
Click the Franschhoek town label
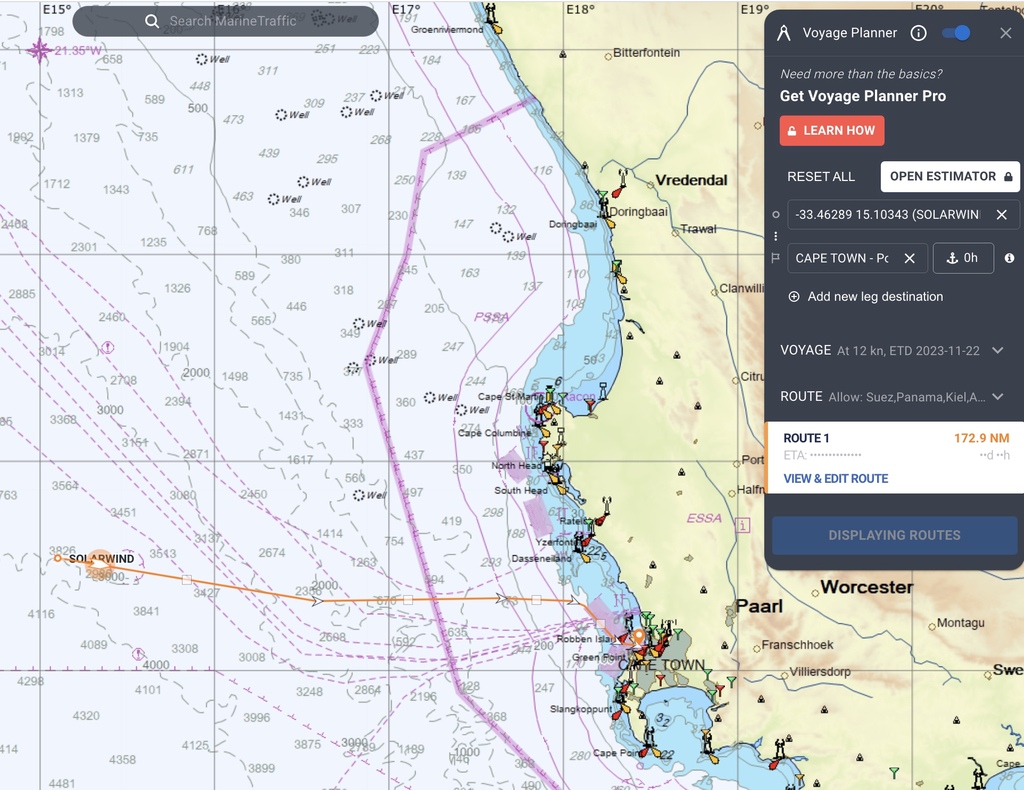[x=797, y=645]
